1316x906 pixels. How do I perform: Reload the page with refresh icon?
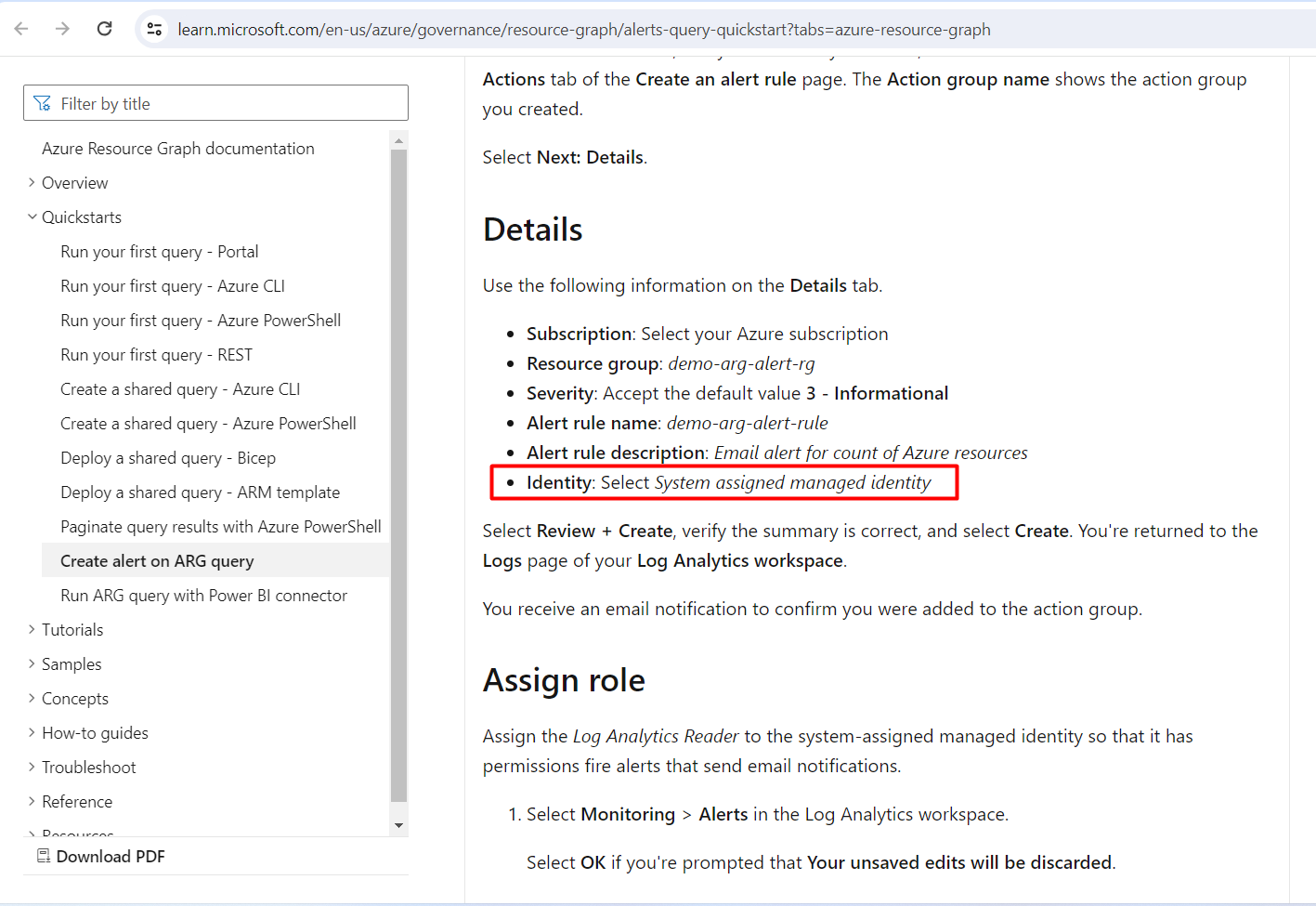105,29
